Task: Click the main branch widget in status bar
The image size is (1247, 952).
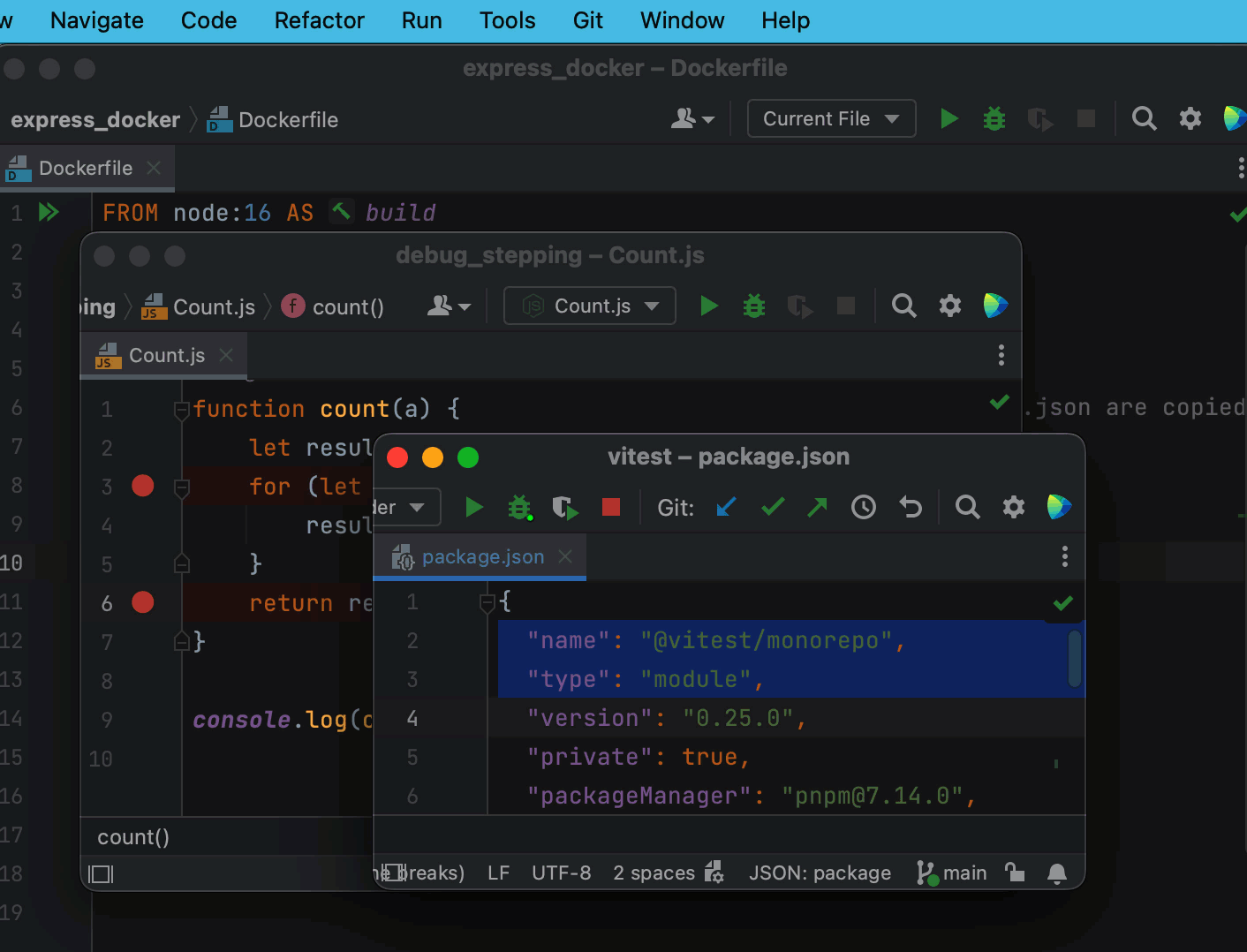Action: (950, 873)
